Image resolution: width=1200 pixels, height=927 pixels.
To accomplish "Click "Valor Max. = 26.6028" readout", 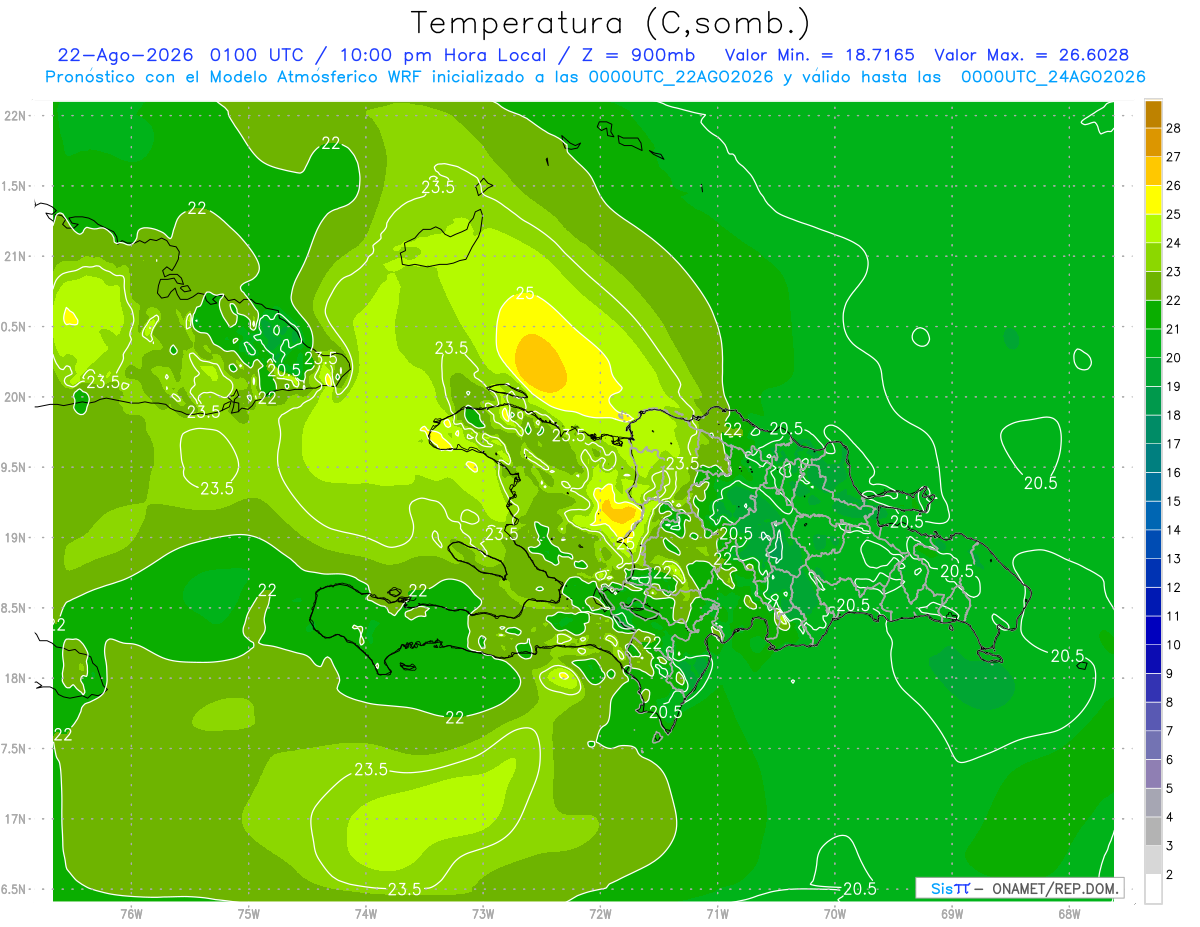I will tap(1032, 55).
